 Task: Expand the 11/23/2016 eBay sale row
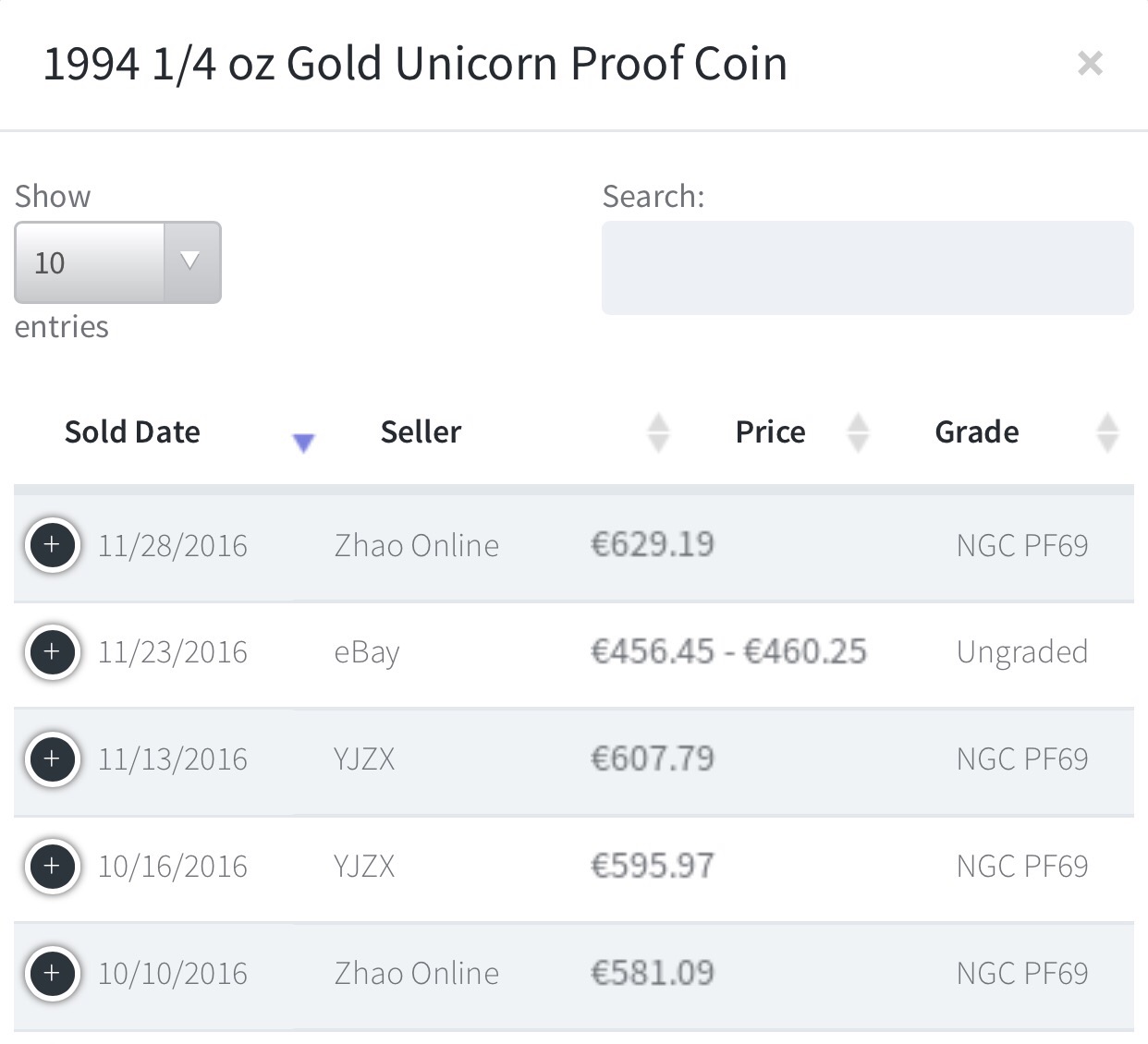point(53,652)
